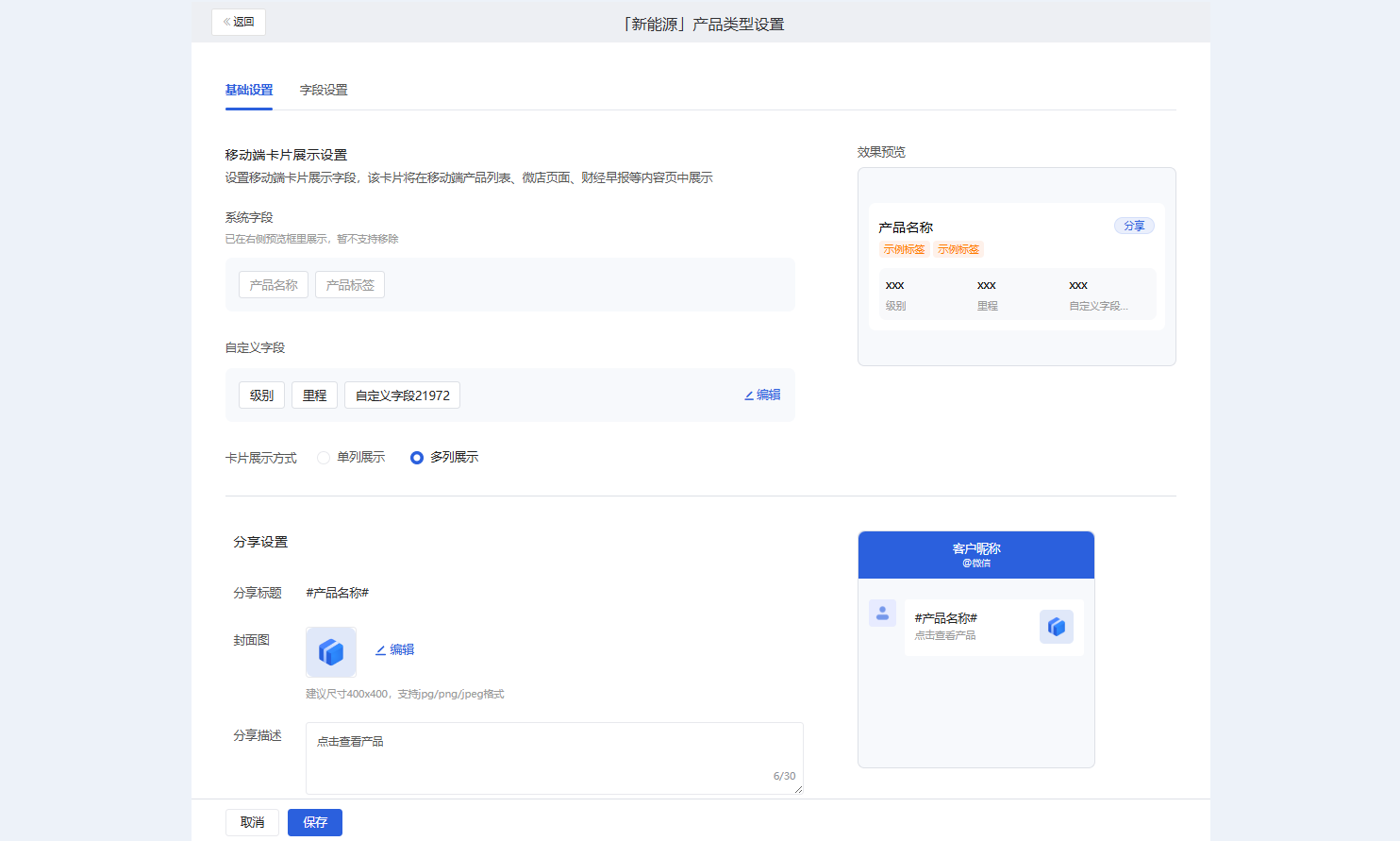Viewport: 1400px width, 841px height.
Task: Click the 取消 button
Action: (x=252, y=822)
